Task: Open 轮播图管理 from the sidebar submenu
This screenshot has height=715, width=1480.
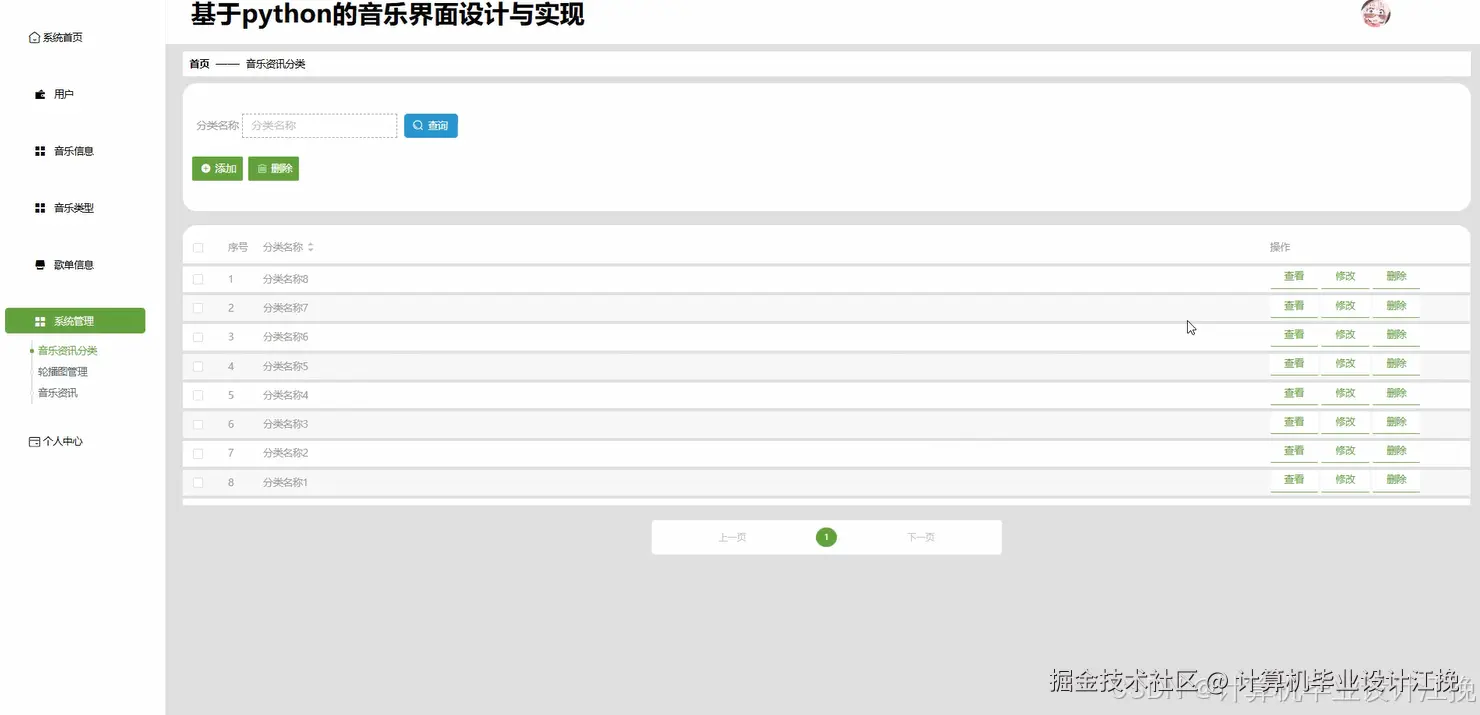Action: click(x=62, y=371)
